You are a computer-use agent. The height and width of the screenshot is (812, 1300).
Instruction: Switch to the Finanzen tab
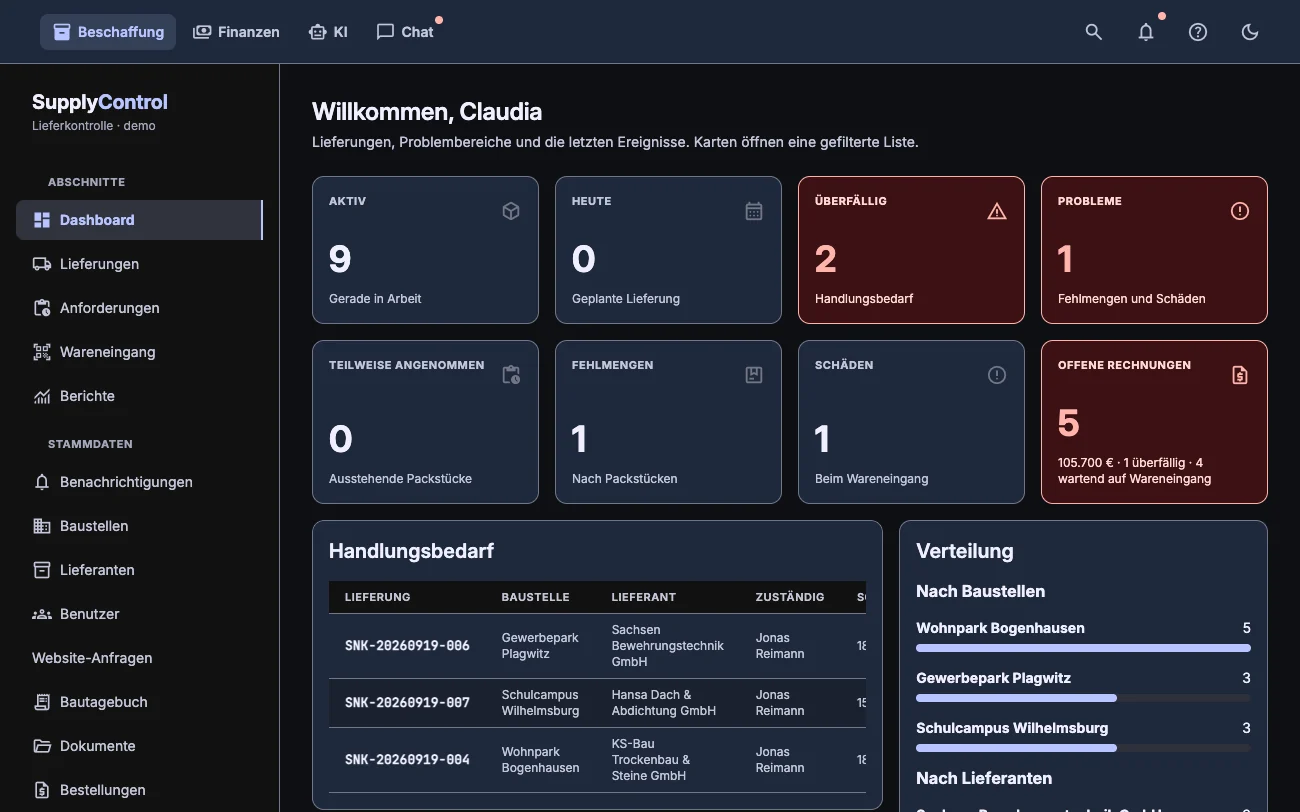[x=236, y=32]
